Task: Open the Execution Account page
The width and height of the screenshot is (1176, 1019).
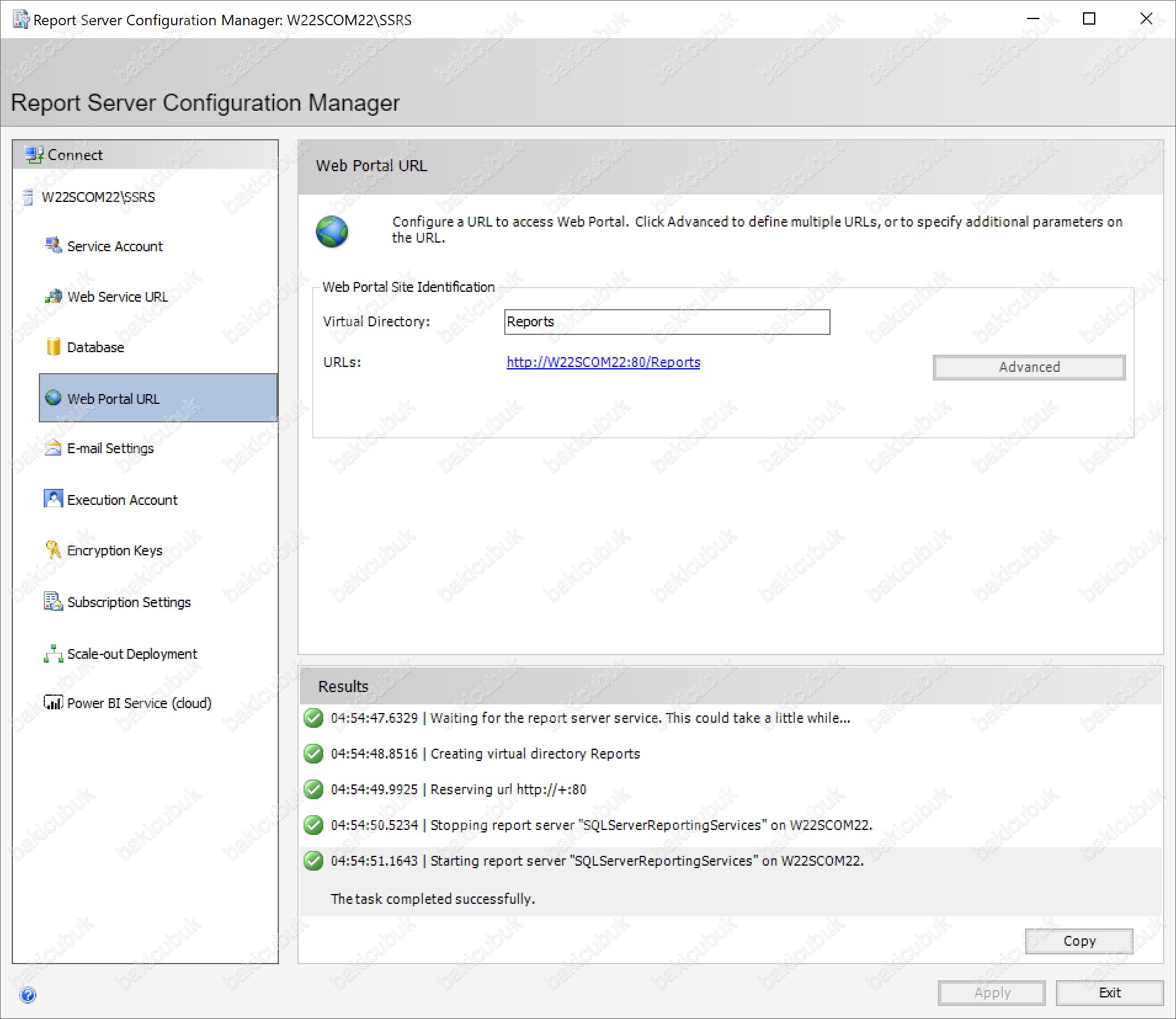Action: 122,500
